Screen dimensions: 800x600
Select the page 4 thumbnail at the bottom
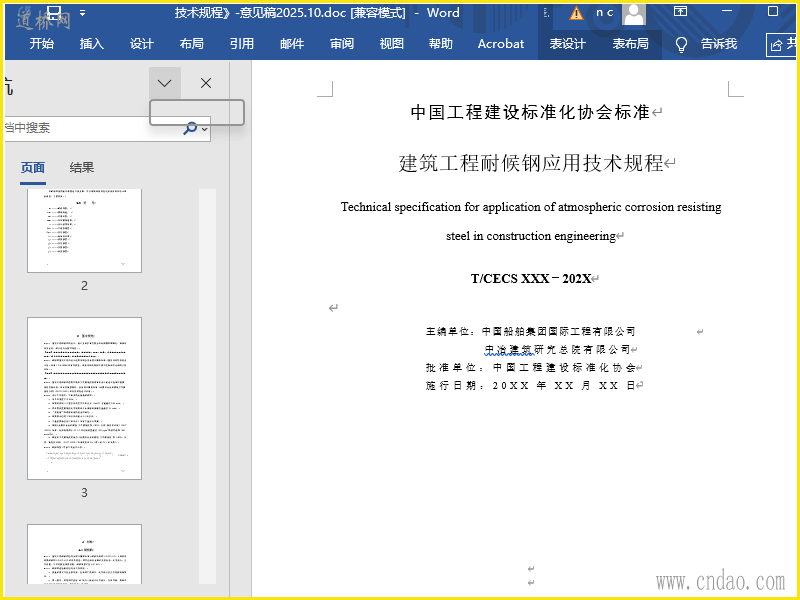(x=84, y=554)
